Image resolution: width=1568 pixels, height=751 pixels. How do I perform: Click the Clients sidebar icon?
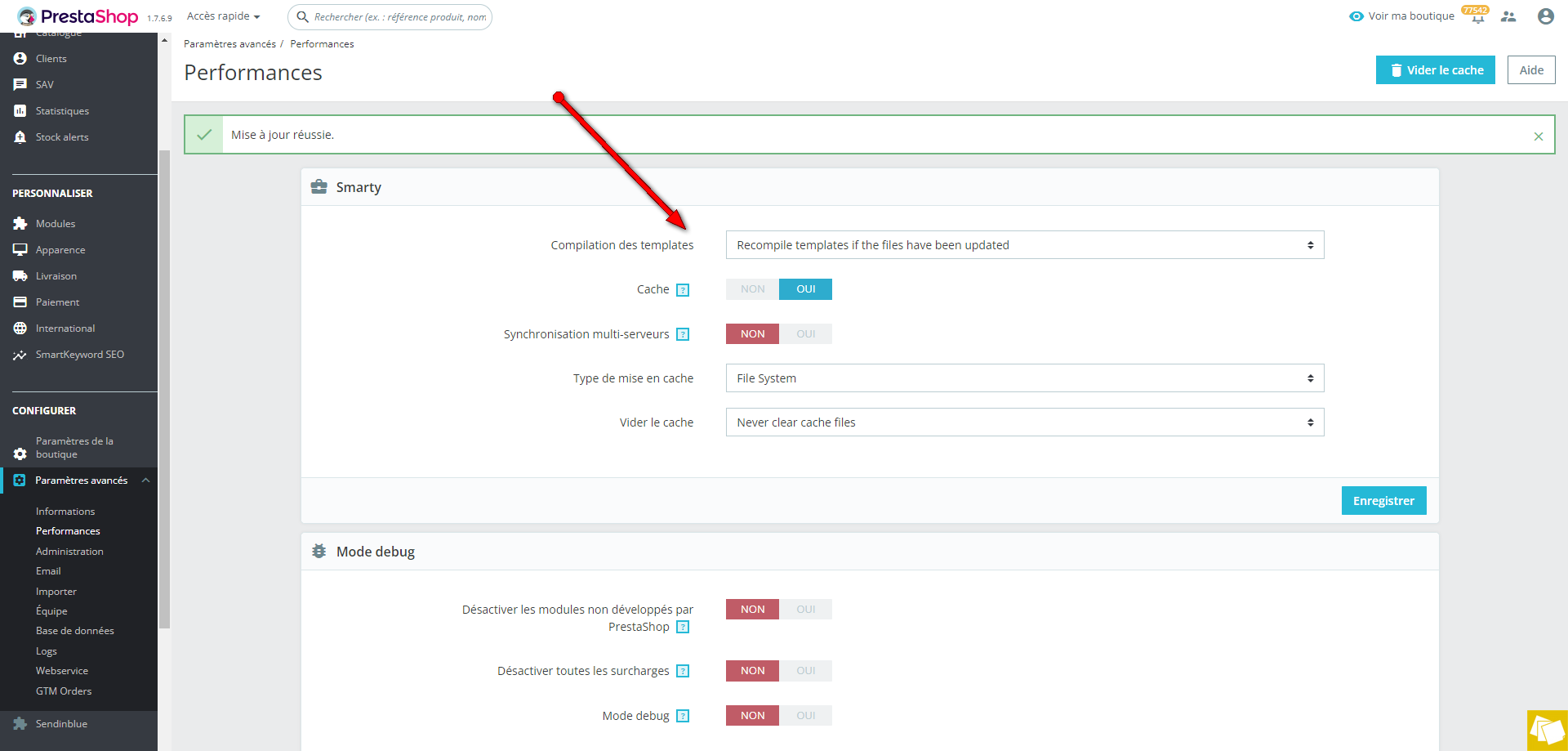20,59
